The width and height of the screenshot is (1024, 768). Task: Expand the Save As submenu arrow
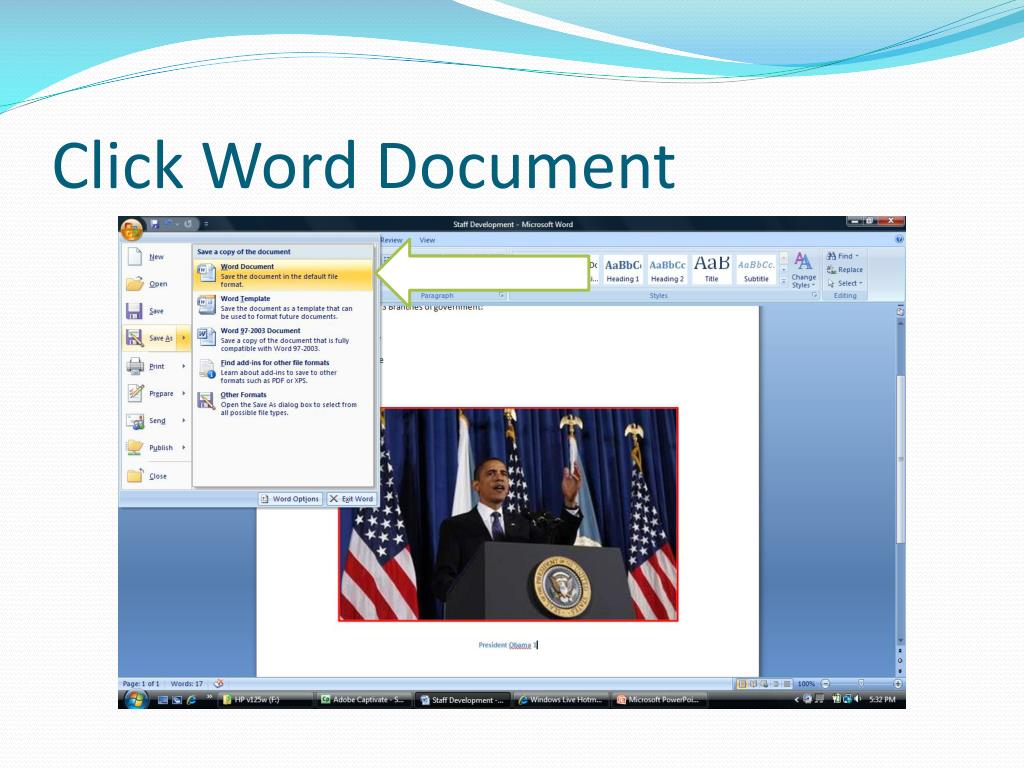click(x=184, y=338)
